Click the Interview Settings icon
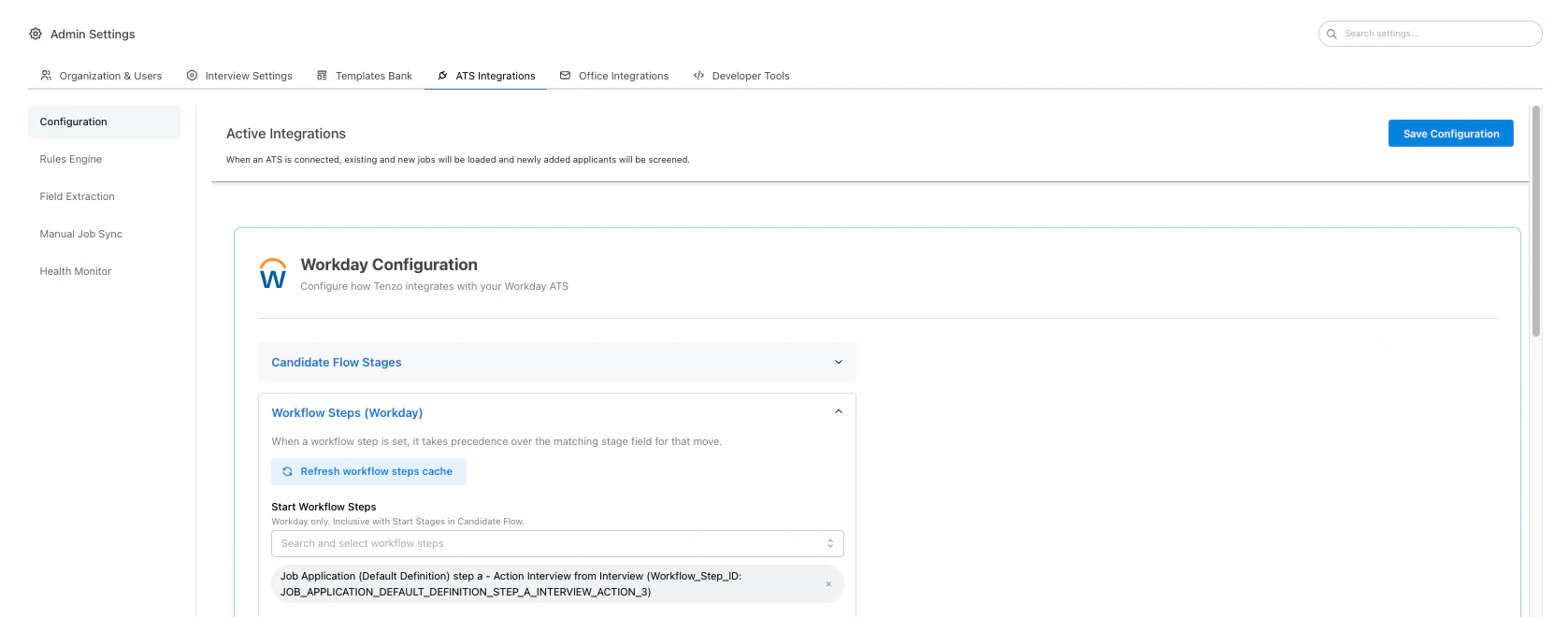Screen dimensions: 1568x617 [x=192, y=76]
